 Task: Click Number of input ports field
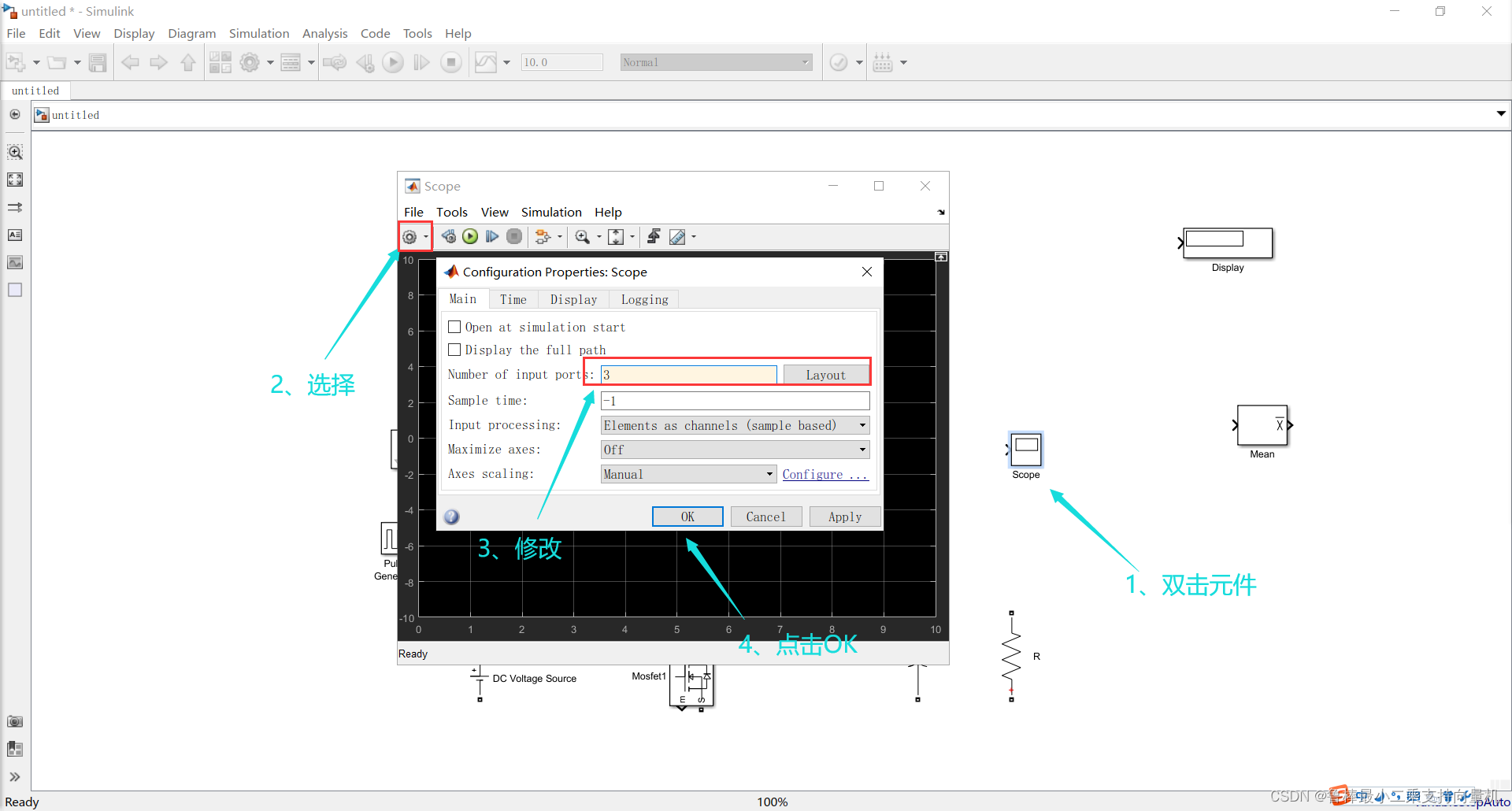(689, 375)
